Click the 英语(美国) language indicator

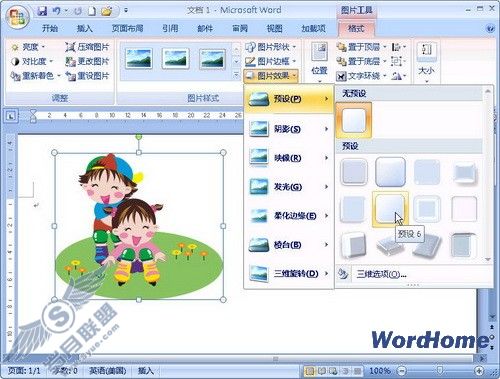pyautogui.click(x=108, y=371)
